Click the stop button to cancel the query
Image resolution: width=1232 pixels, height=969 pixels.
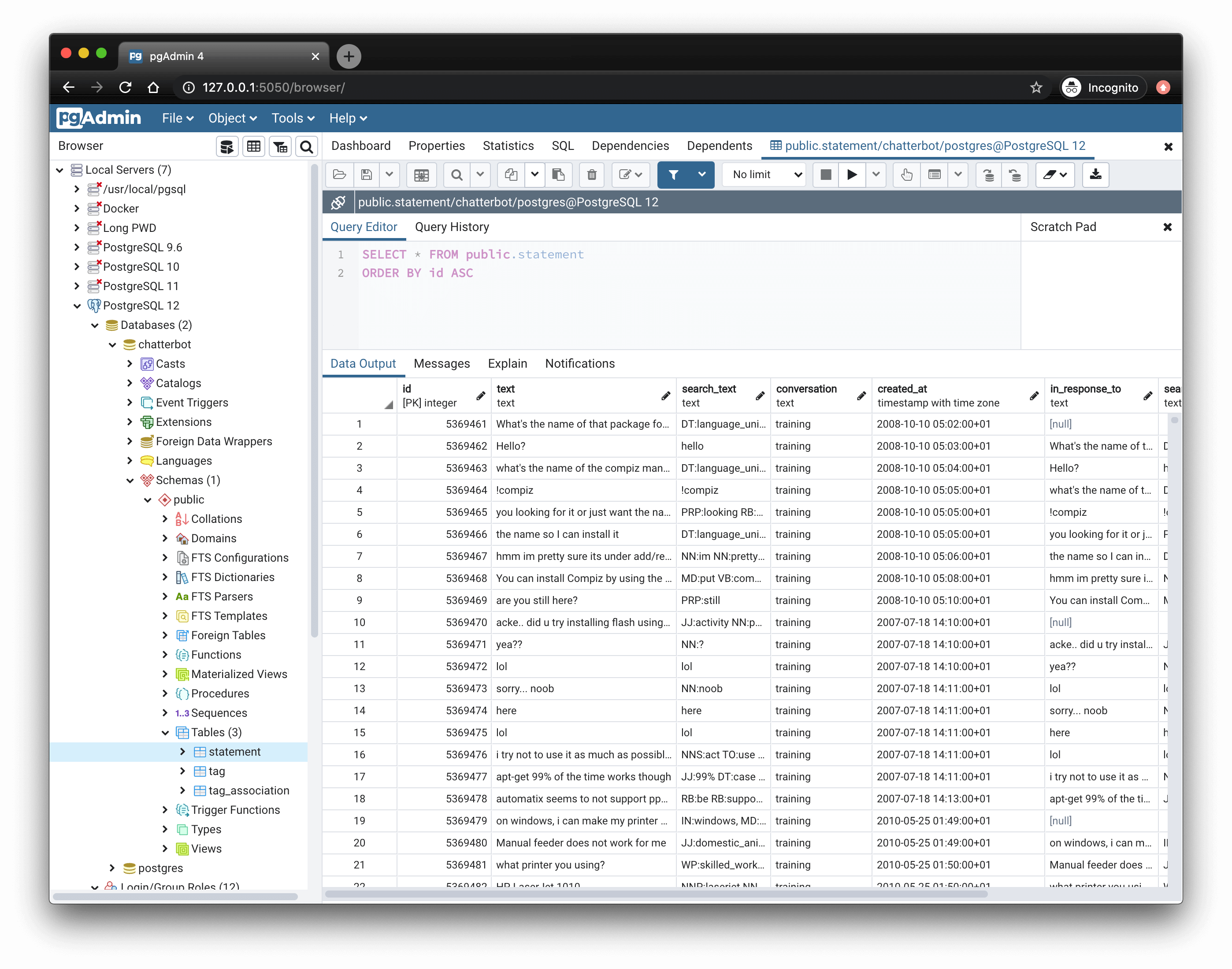(x=825, y=175)
